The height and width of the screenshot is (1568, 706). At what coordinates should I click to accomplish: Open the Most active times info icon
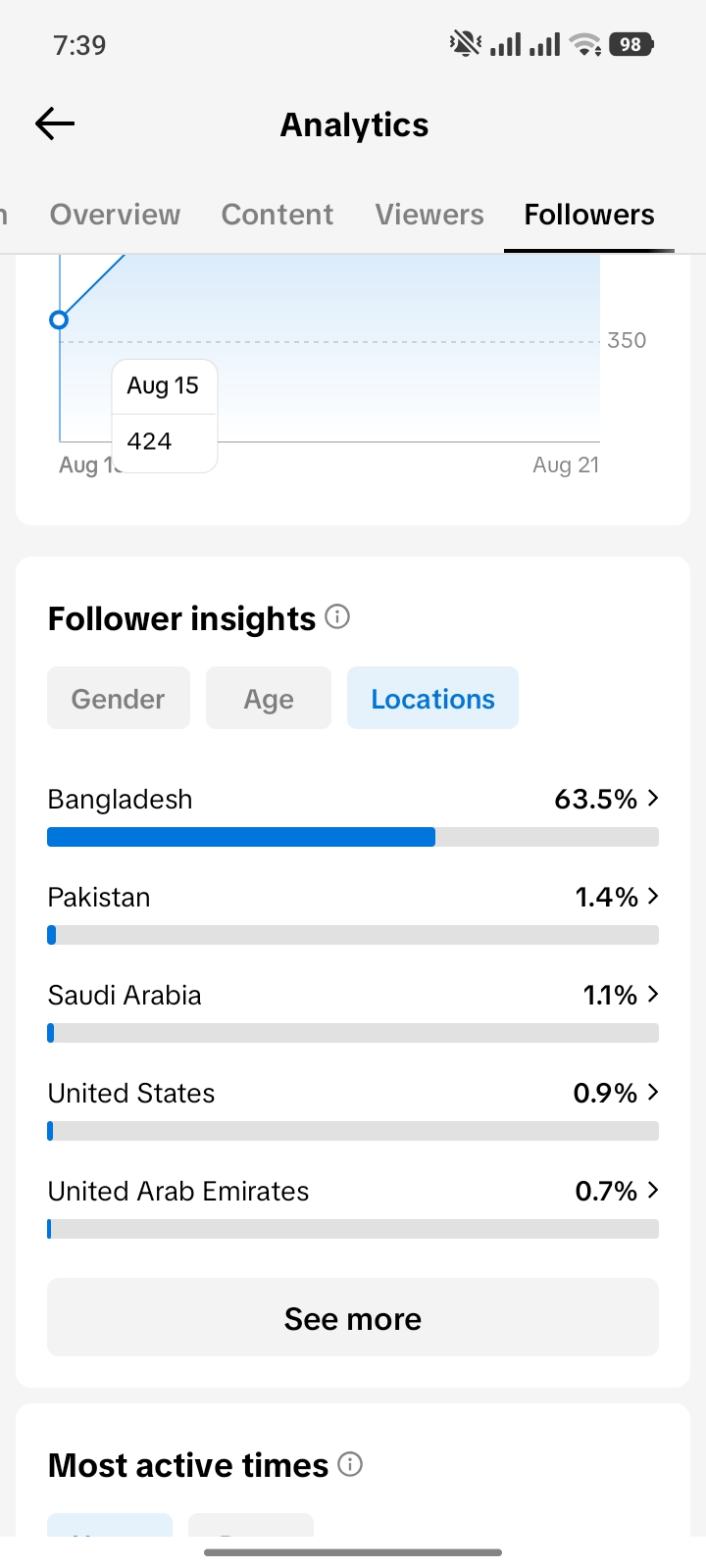[350, 1464]
